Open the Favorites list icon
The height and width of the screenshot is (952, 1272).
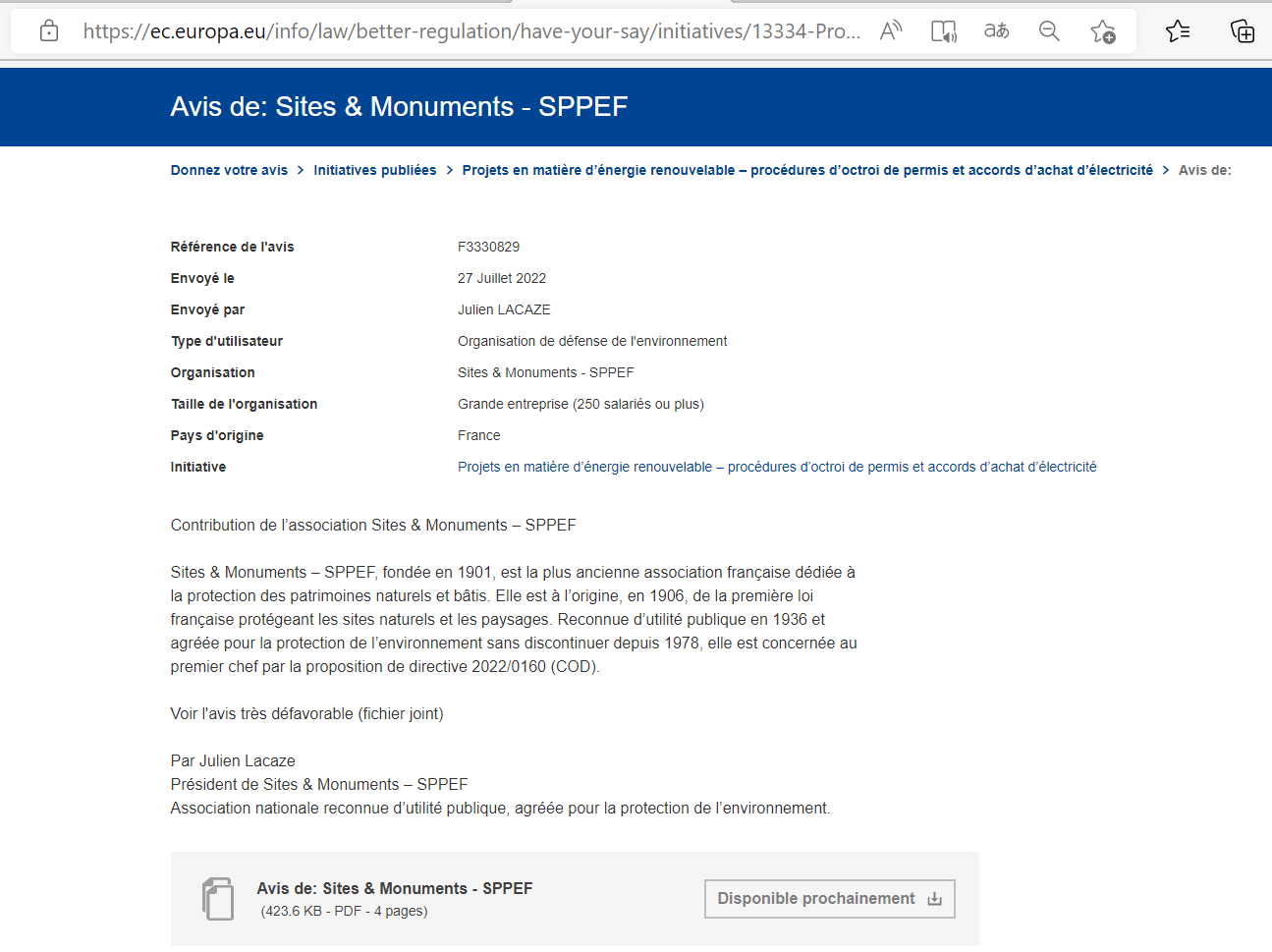click(x=1178, y=31)
